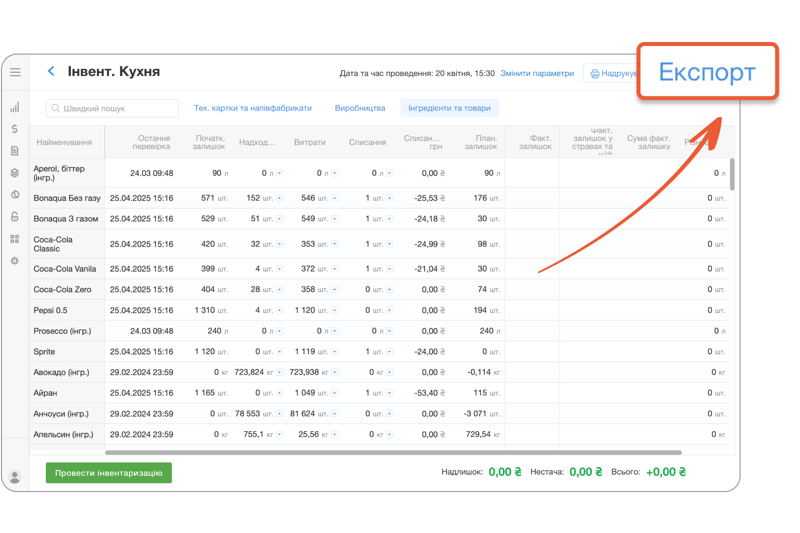Viewport: 800px width, 533px height.
Task: Expand Списання dropdown in Апельсин (інгр.) row
Action: click(390, 435)
